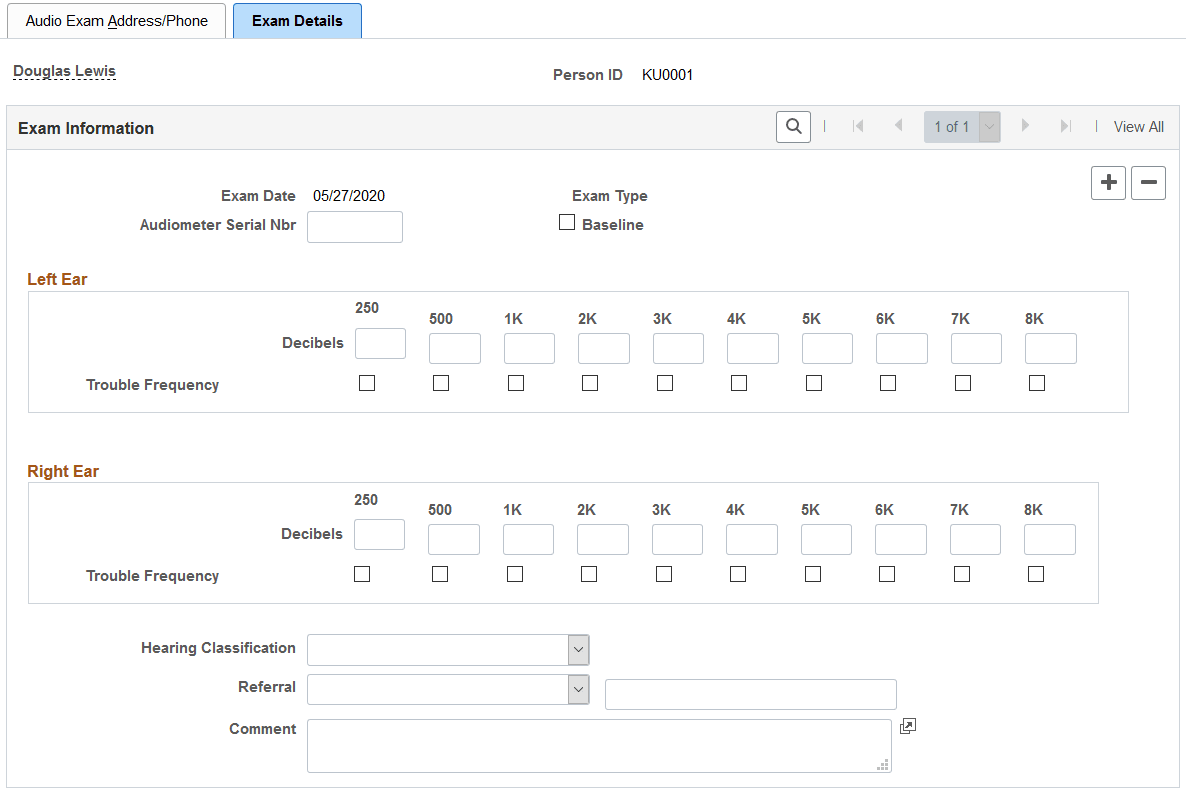Open the Exam Information search icon
1186x793 pixels.
(x=793, y=126)
